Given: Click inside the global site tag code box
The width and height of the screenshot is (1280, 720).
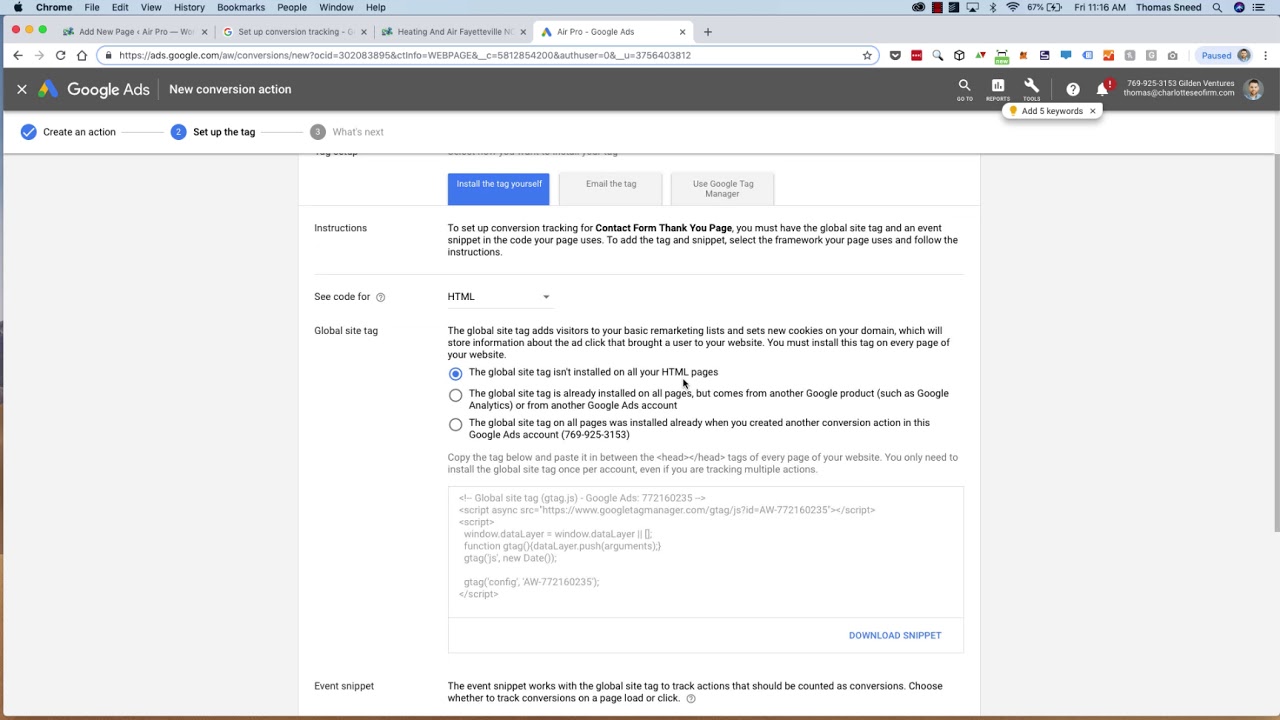Looking at the screenshot, I should tap(706, 552).
